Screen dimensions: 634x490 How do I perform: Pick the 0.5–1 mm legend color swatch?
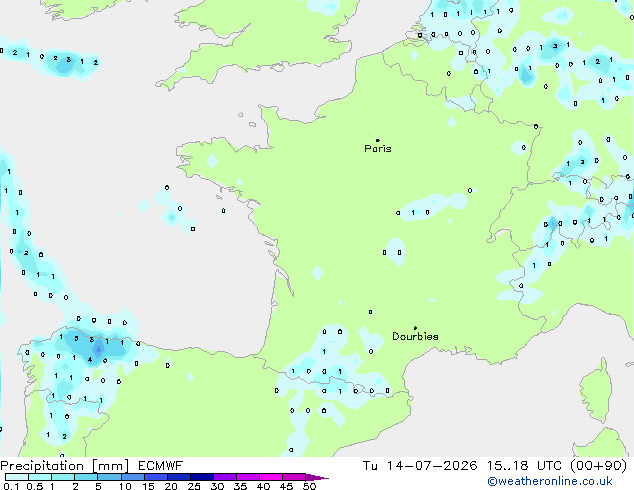tap(40, 477)
